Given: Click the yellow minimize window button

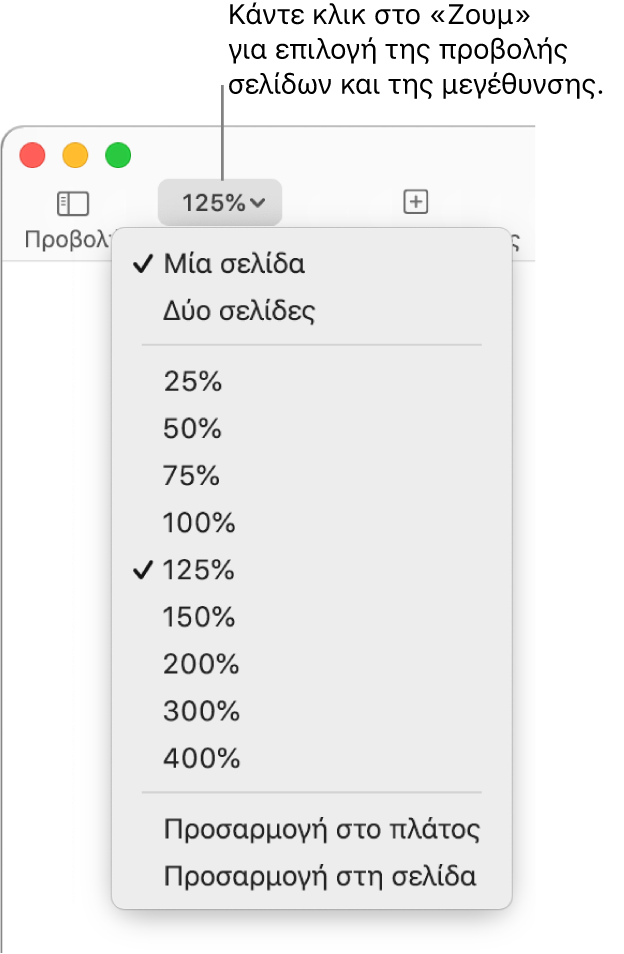Looking at the screenshot, I should coord(75,155).
